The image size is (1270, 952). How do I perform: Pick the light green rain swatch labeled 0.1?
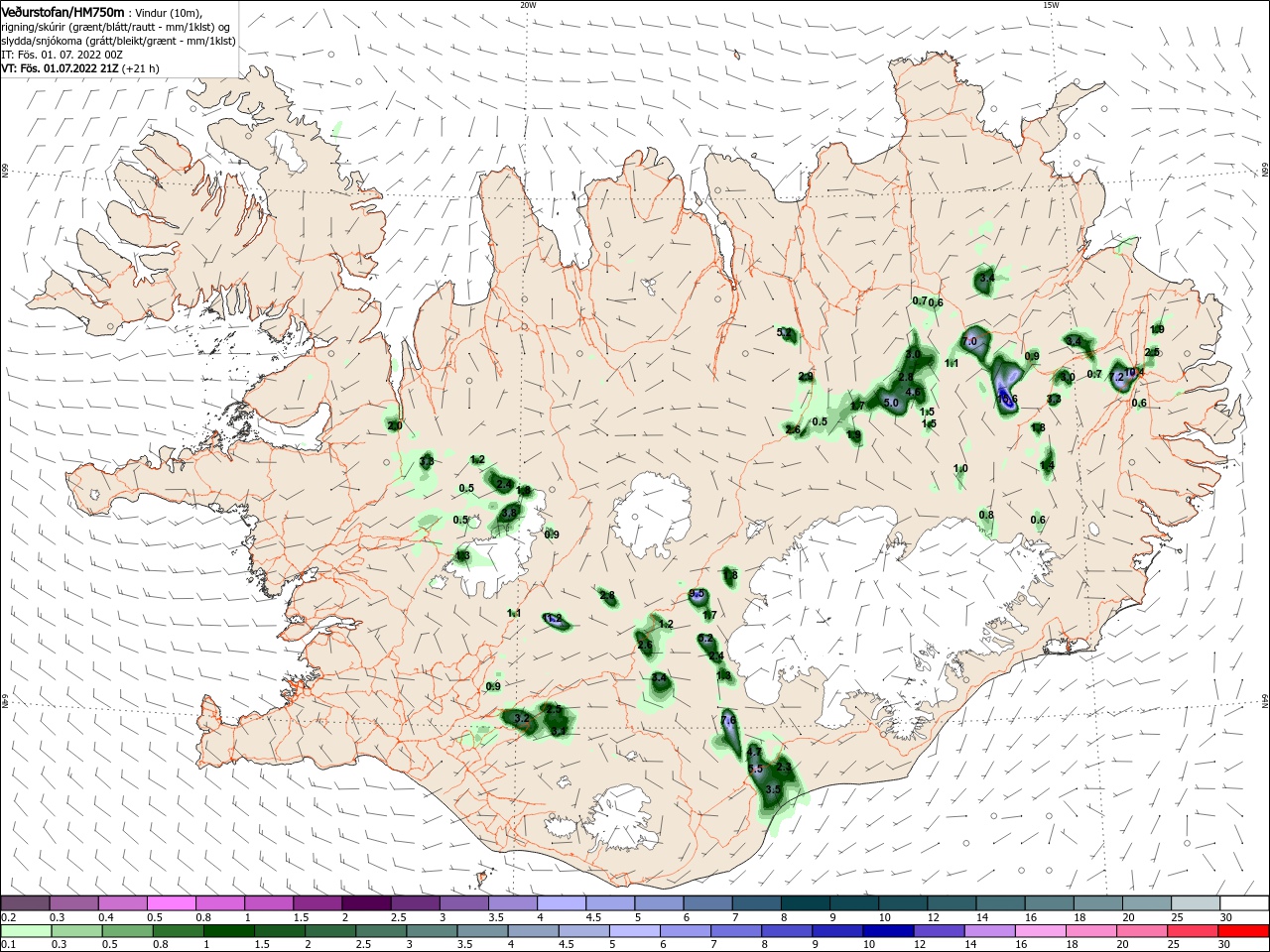point(25,931)
